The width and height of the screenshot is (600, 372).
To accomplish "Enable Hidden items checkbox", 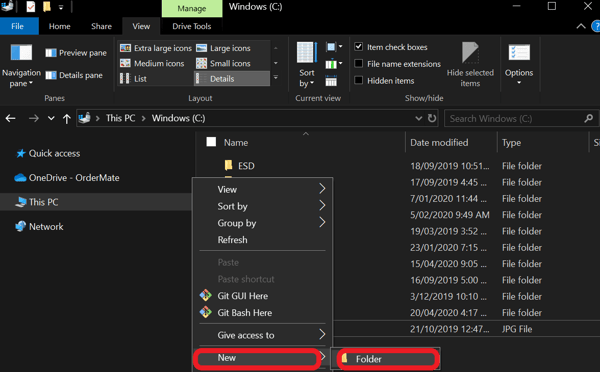I will click(x=359, y=80).
